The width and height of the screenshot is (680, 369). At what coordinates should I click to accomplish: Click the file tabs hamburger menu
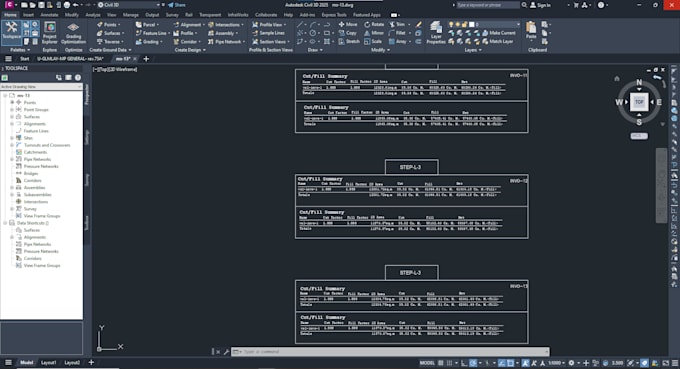[x=8, y=59]
